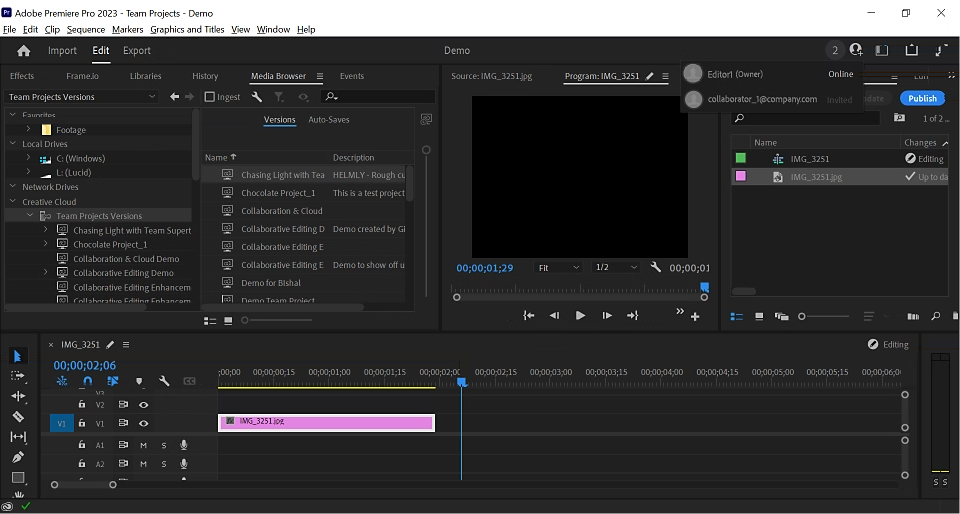960x514 pixels.
Task: Click the Home icon
Action: (23, 51)
